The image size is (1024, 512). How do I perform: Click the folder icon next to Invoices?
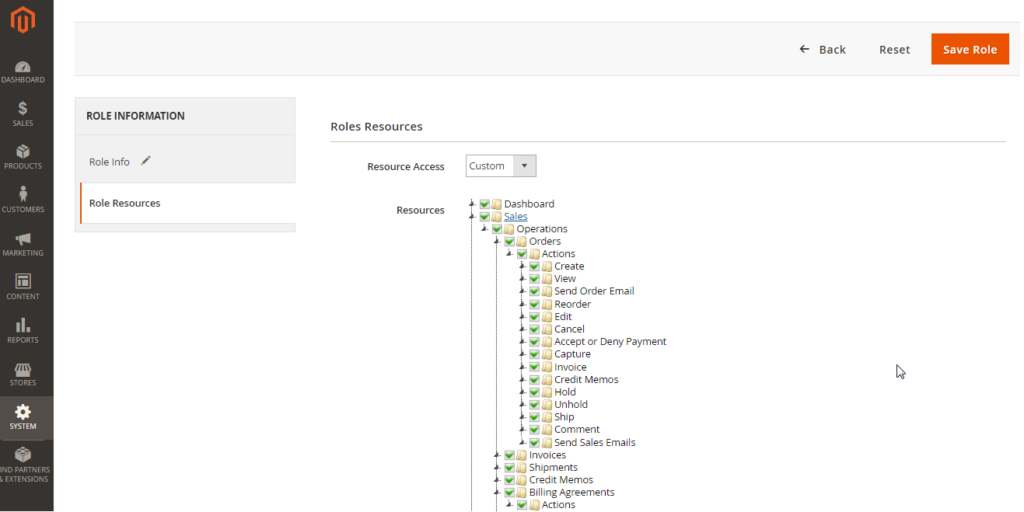(521, 455)
